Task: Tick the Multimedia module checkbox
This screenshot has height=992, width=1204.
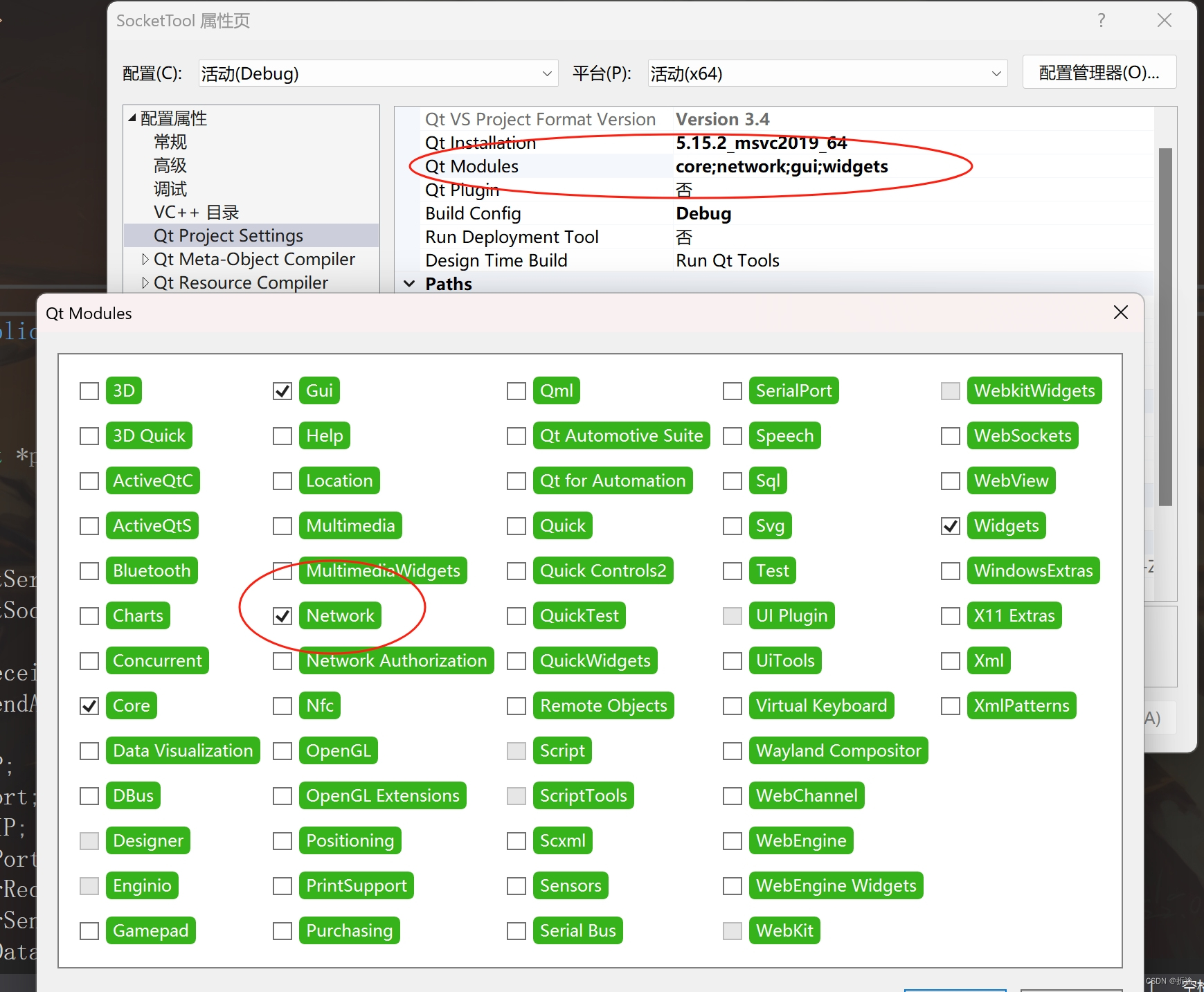Action: (282, 526)
